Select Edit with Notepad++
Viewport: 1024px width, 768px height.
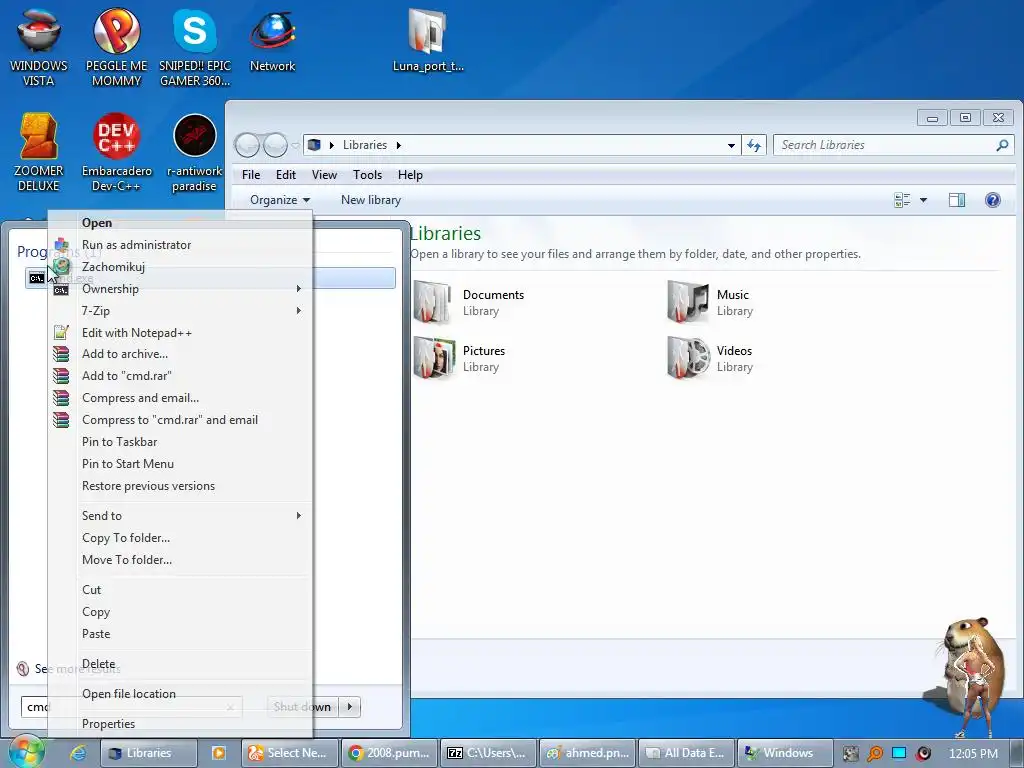click(x=180, y=332)
